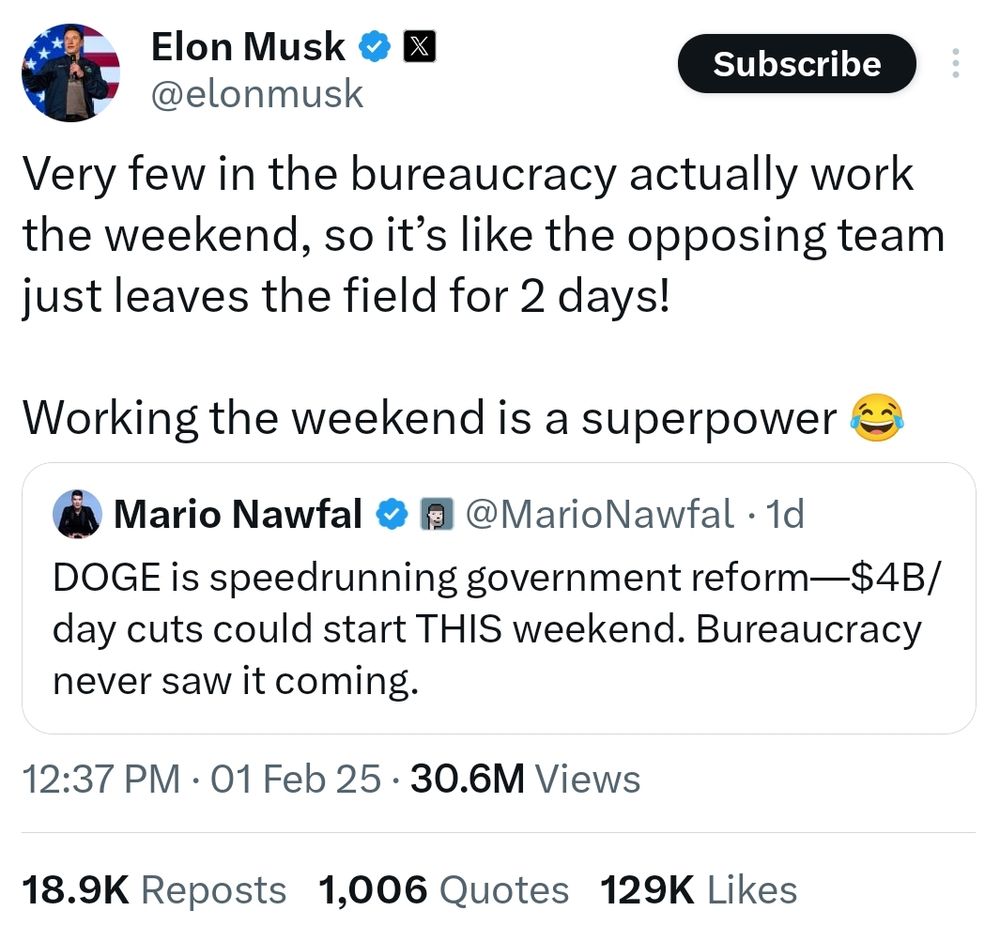The width and height of the screenshot is (1000, 929).
Task: Open Elon Musk's profile picture
Action: pos(70,70)
